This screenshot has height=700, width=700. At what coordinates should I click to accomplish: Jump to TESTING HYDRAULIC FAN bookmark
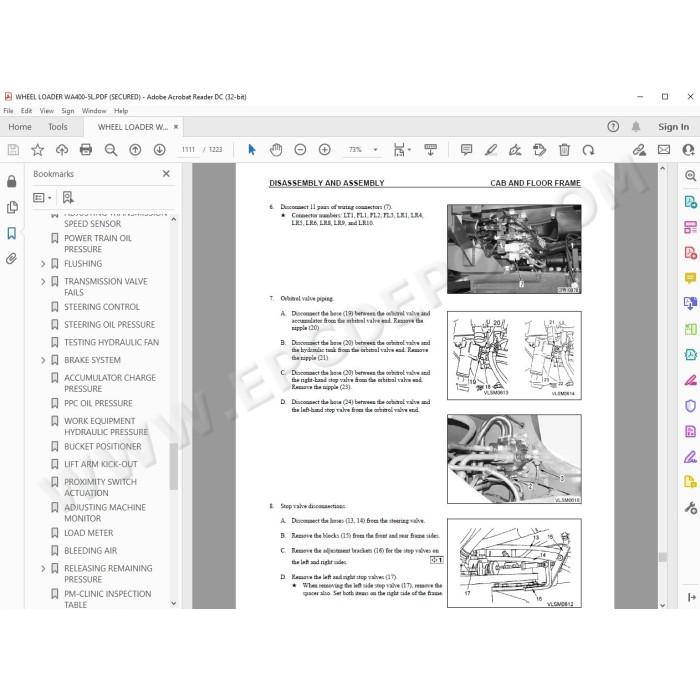112,342
